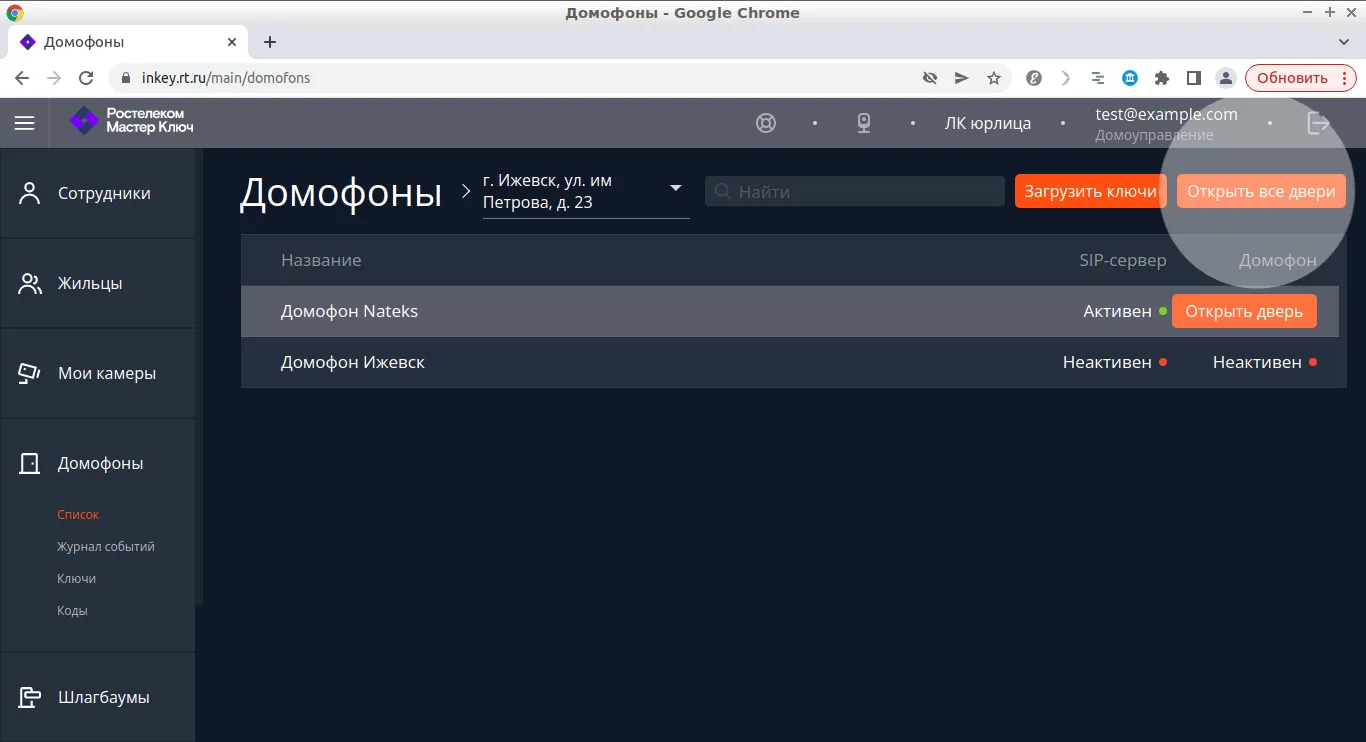1366x742 pixels.
Task: Click the Открыть все двери button
Action: click(x=1261, y=191)
